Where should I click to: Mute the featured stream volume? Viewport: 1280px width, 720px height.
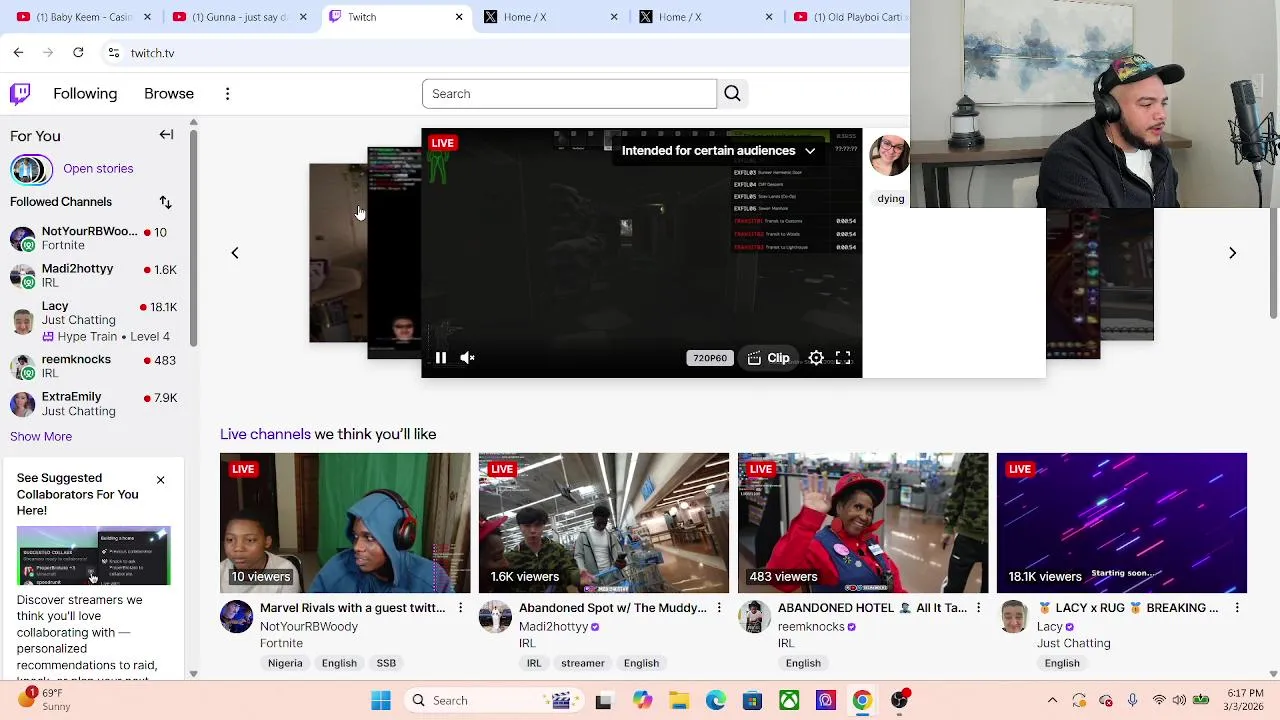coord(467,358)
